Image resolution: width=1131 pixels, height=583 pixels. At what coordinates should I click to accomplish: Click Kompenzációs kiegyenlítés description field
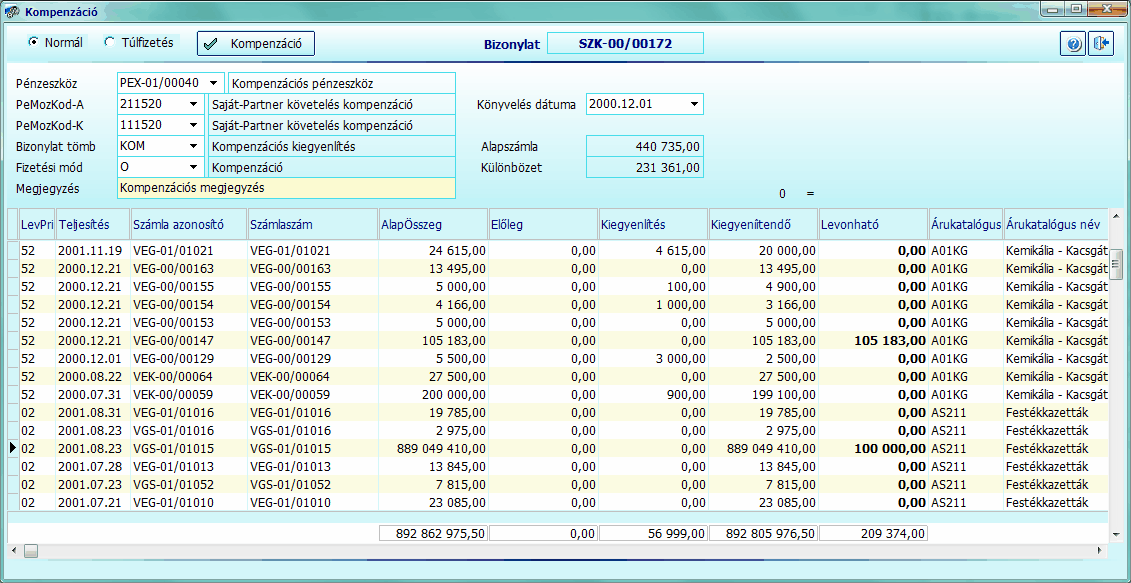(331, 146)
